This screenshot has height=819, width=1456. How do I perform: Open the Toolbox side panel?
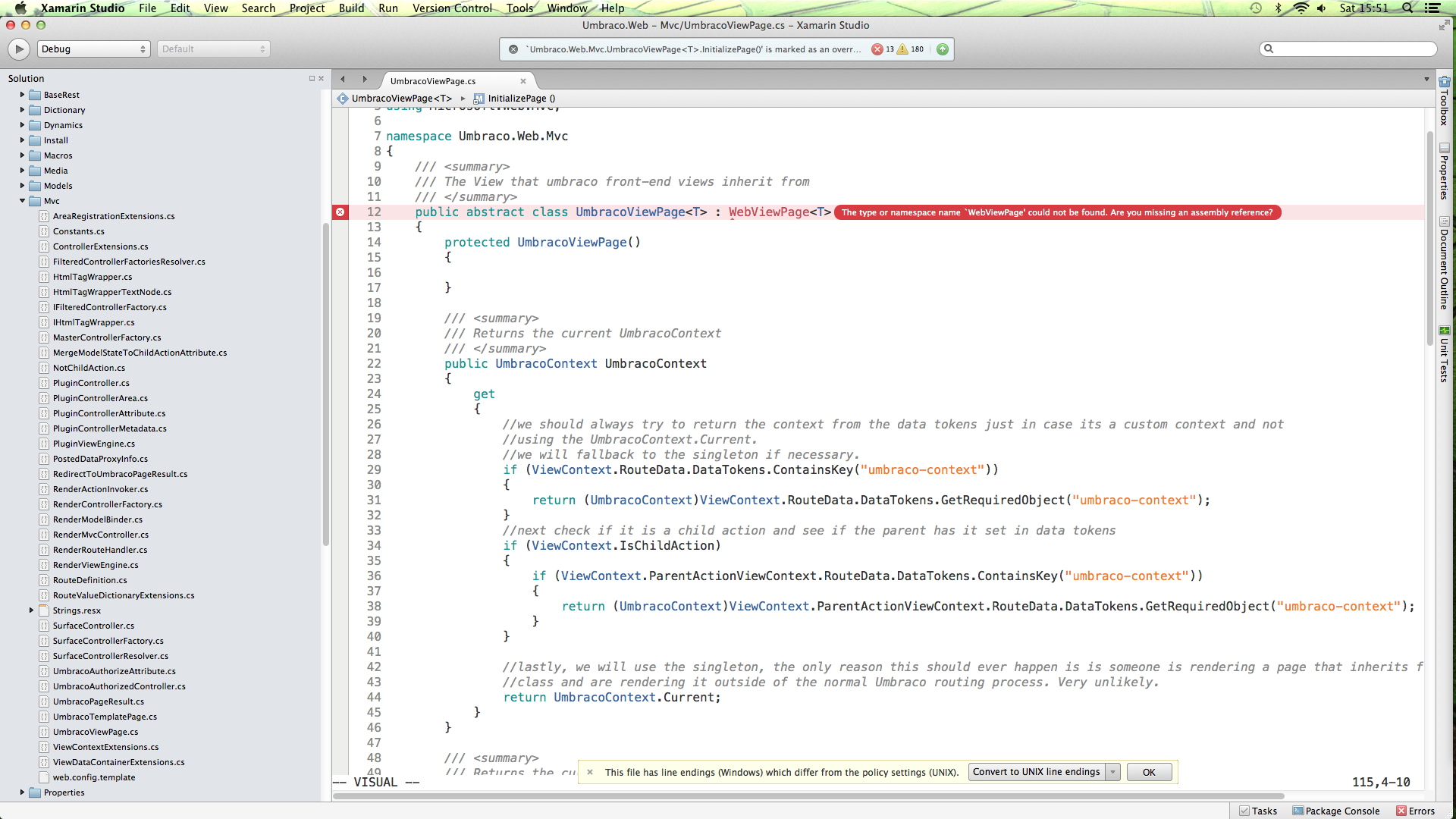pyautogui.click(x=1444, y=100)
